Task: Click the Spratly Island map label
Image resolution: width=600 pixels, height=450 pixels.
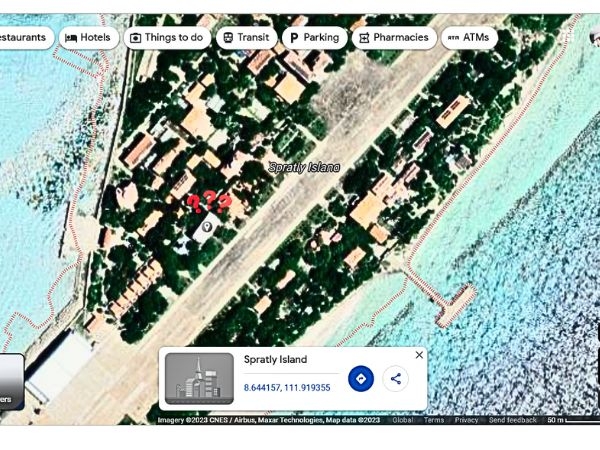Action: [x=304, y=167]
